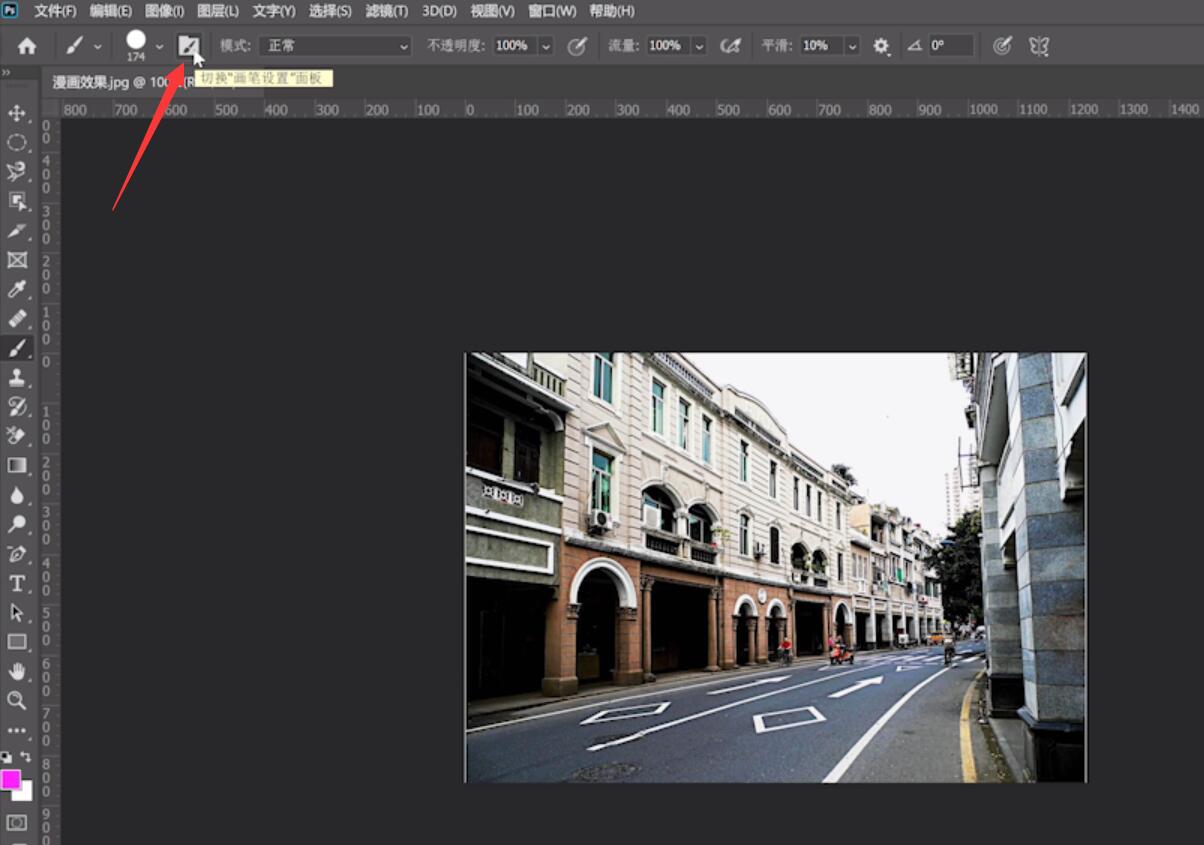
Task: Open the smoothing options gear
Action: point(881,46)
